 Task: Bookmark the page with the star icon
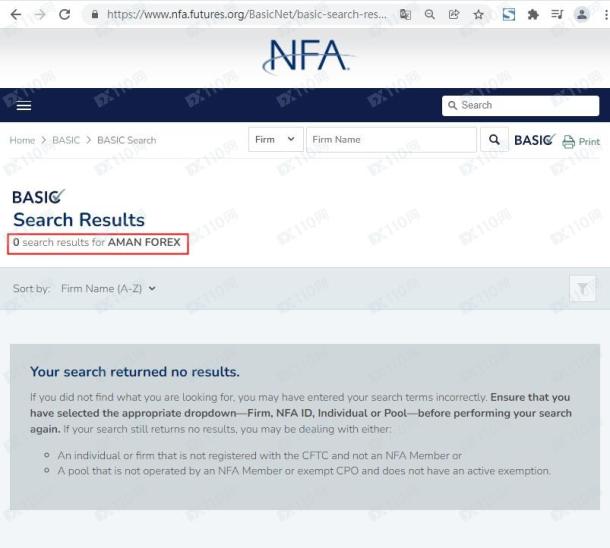(479, 15)
